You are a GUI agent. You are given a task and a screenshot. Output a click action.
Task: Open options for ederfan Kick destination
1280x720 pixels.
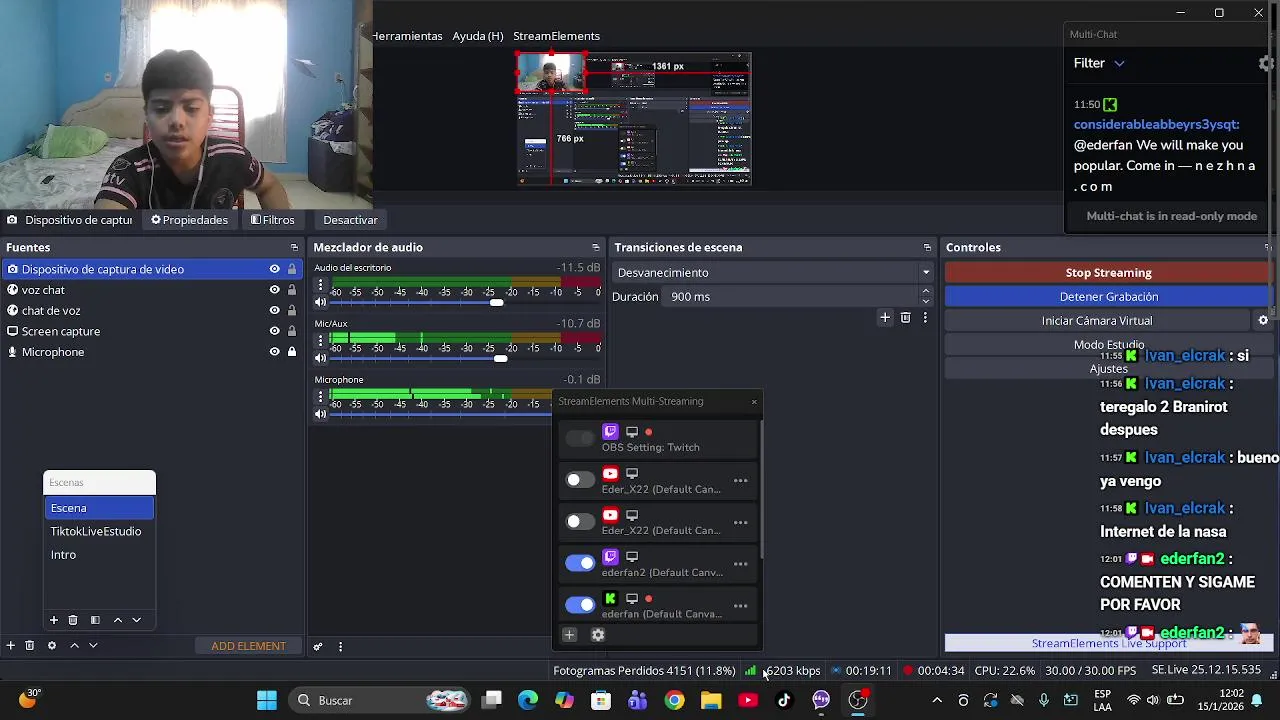[741, 606]
